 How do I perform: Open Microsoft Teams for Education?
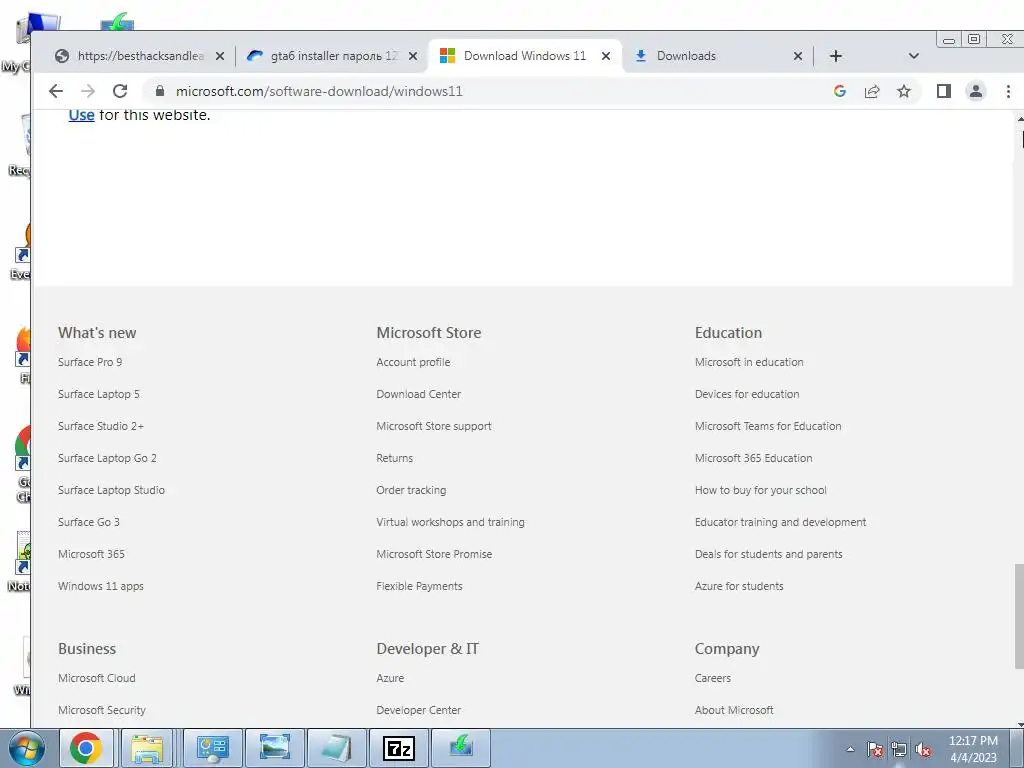[x=768, y=426]
